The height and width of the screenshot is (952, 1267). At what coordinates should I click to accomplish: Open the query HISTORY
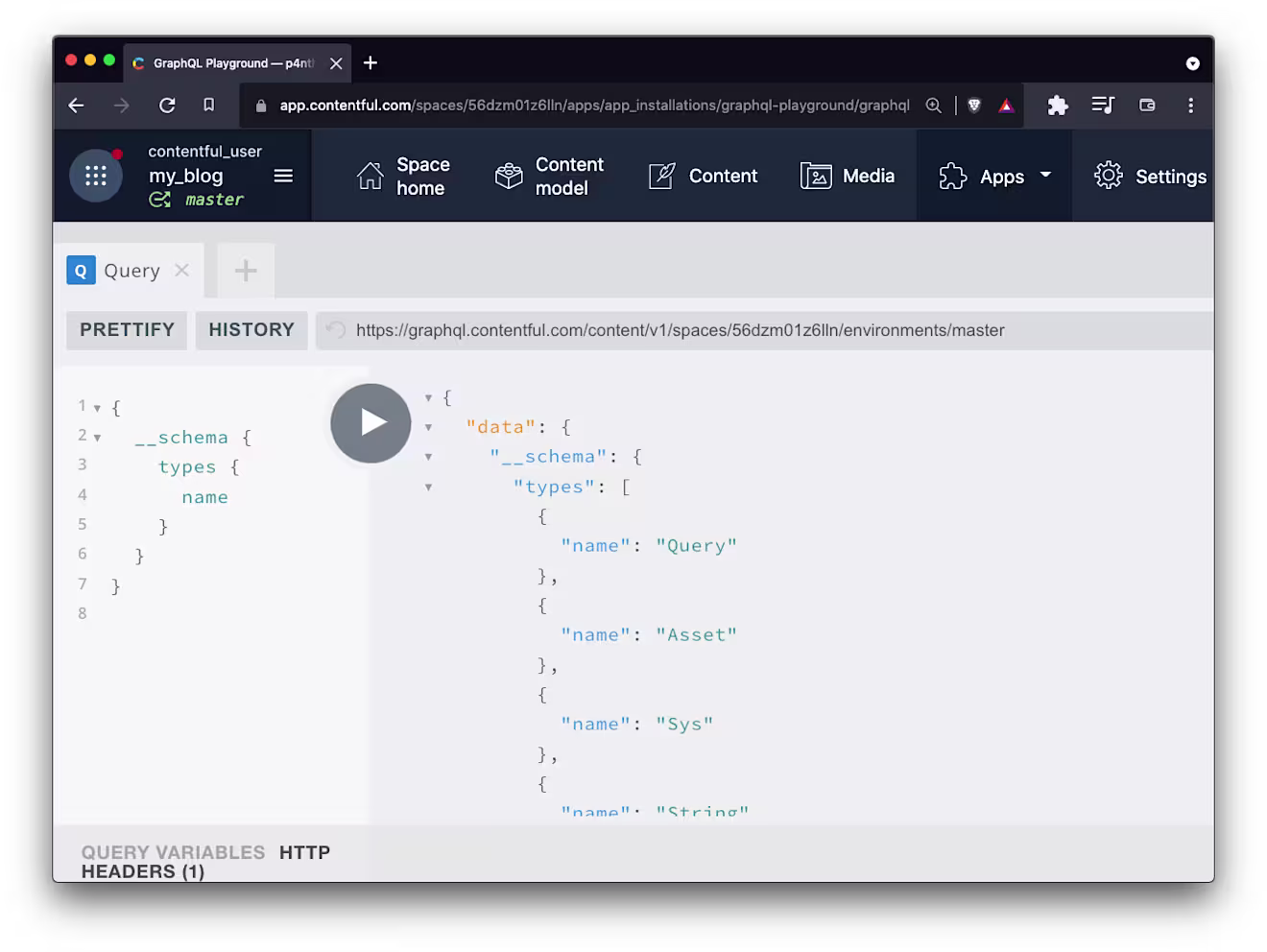point(251,330)
